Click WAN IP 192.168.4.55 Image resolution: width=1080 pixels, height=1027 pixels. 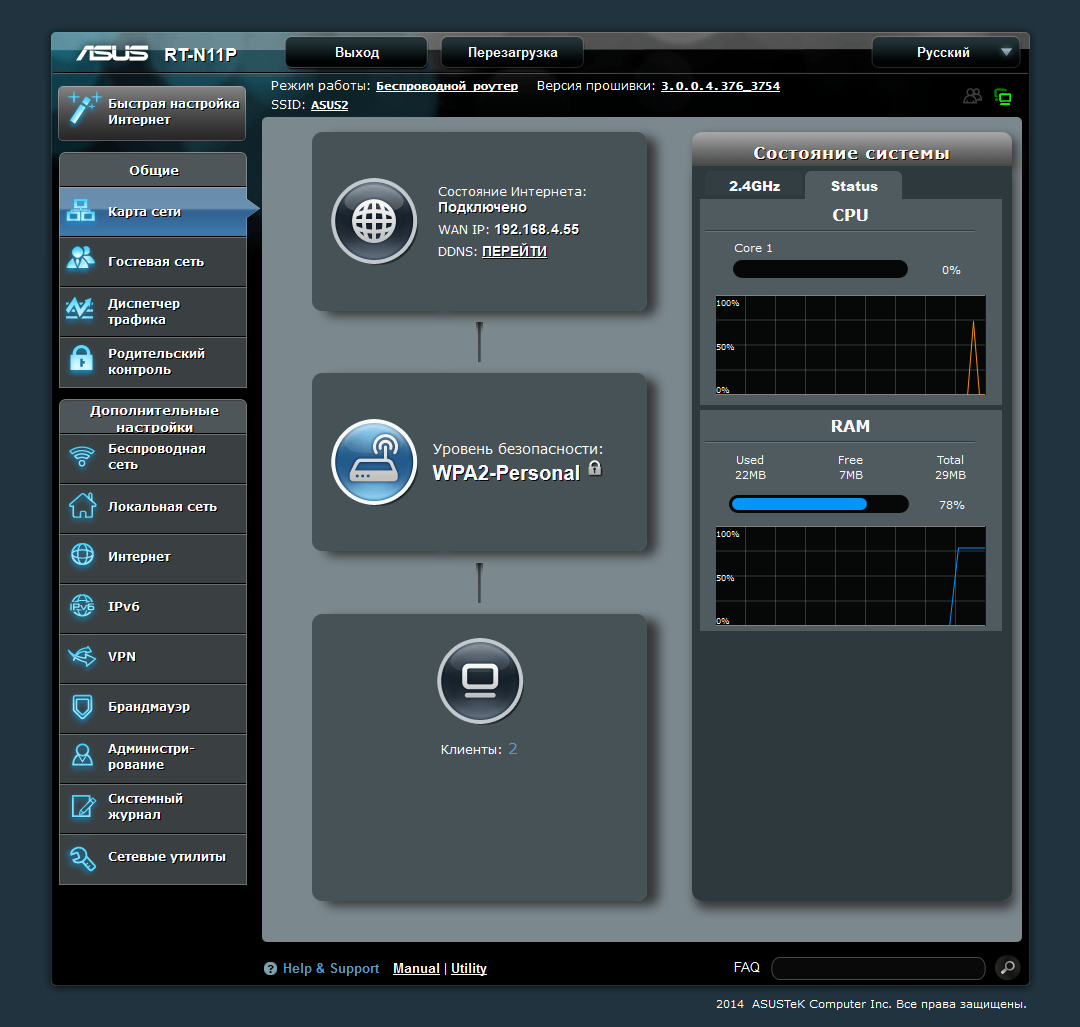[537, 229]
